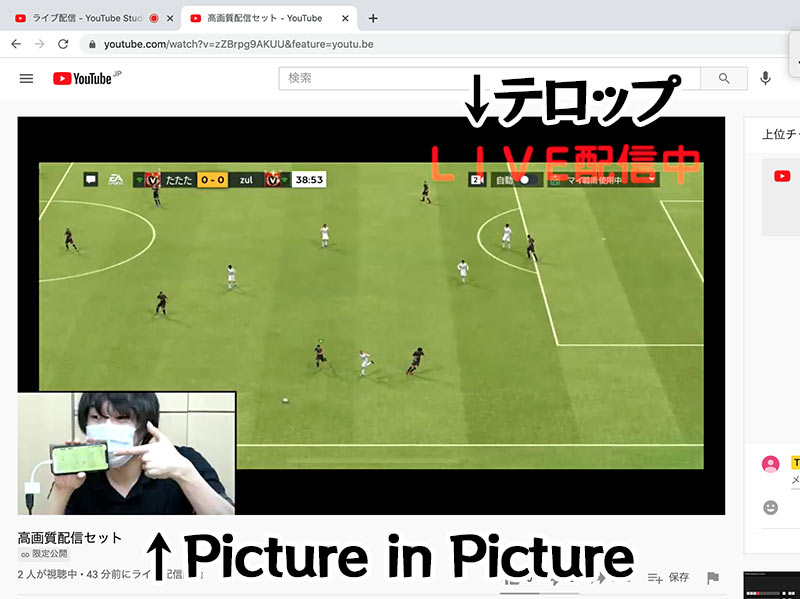
Task: Click the soccer game video player
Action: [371, 315]
